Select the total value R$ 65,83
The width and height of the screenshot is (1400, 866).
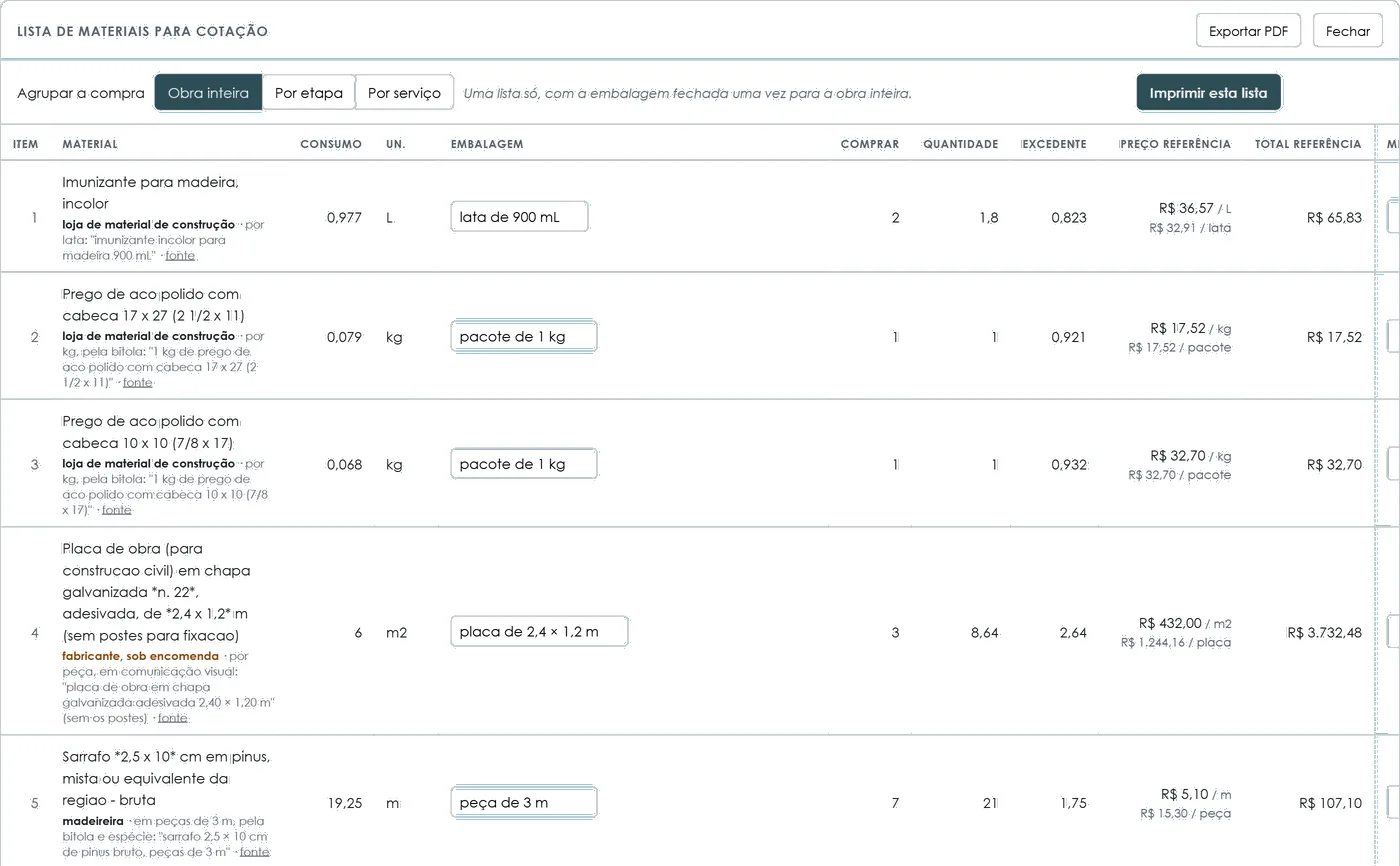click(1334, 218)
